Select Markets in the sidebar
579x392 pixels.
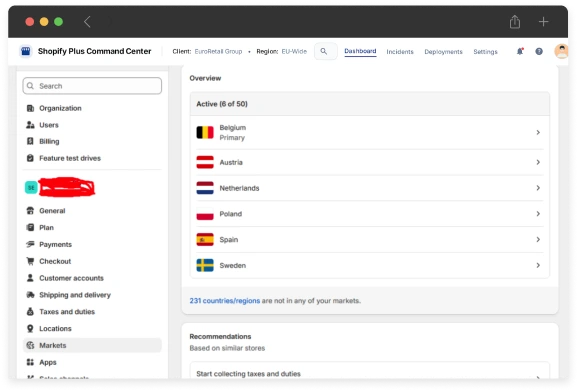click(92, 345)
